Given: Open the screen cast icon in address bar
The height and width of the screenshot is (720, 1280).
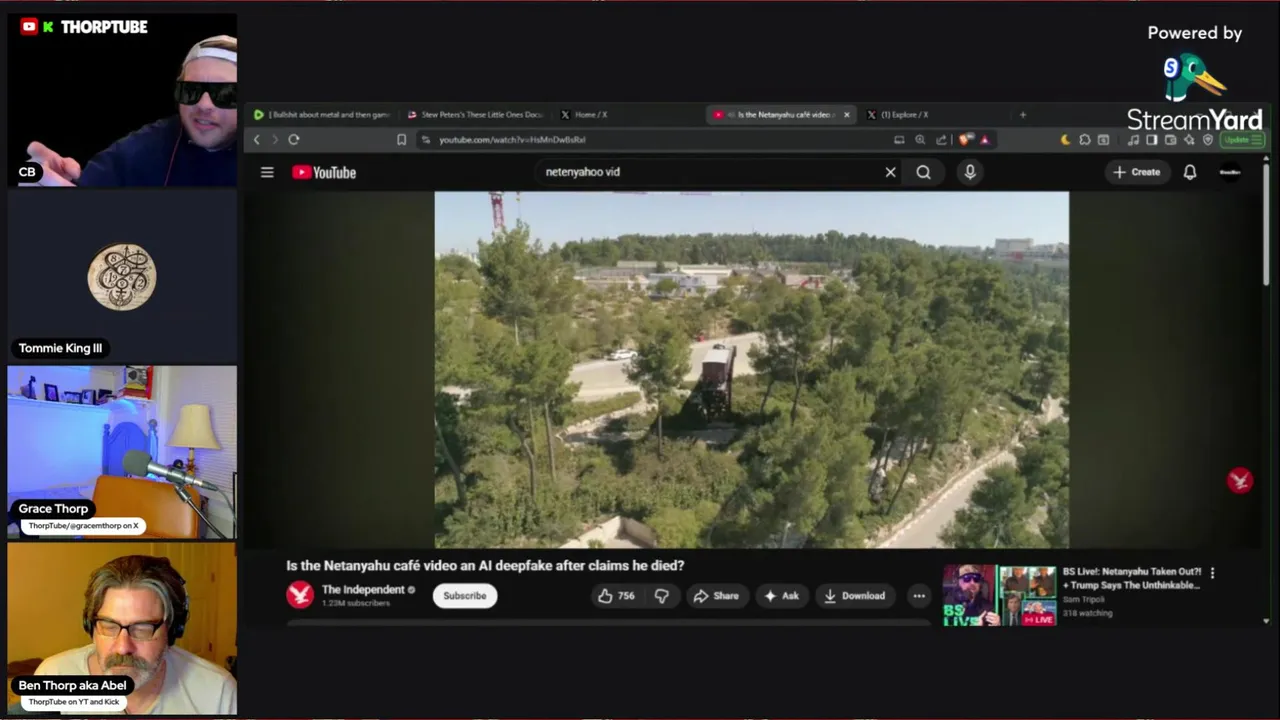Looking at the screenshot, I should pyautogui.click(x=899, y=140).
